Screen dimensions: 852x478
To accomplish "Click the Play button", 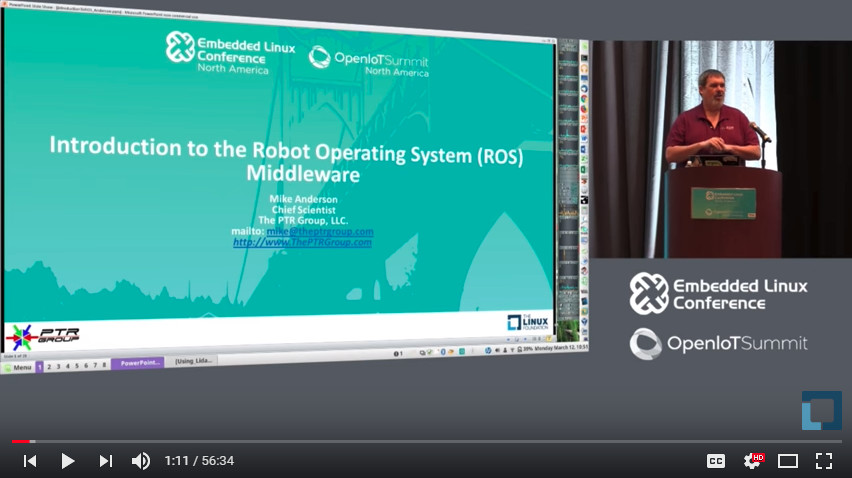I will pos(67,461).
